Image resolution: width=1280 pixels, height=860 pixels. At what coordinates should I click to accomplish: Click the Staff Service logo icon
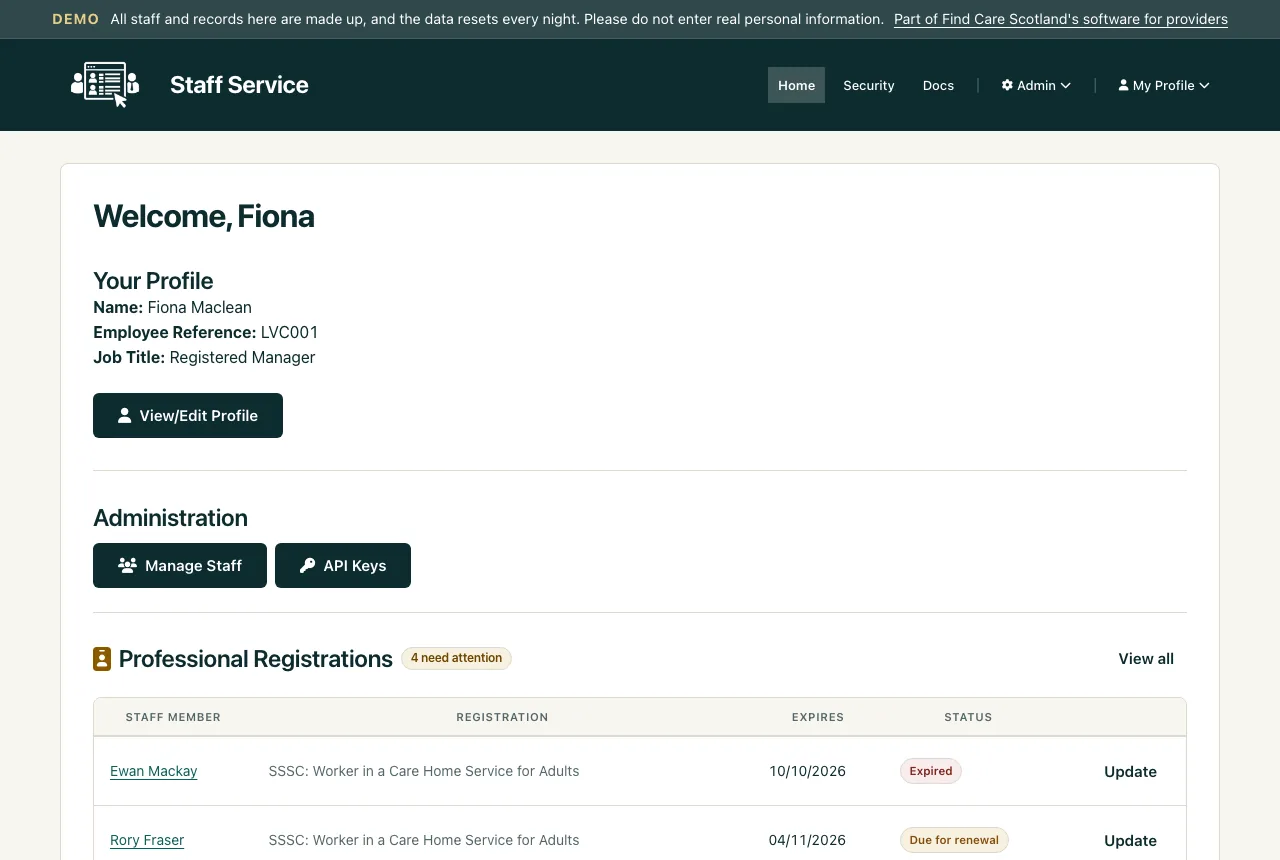(x=105, y=85)
